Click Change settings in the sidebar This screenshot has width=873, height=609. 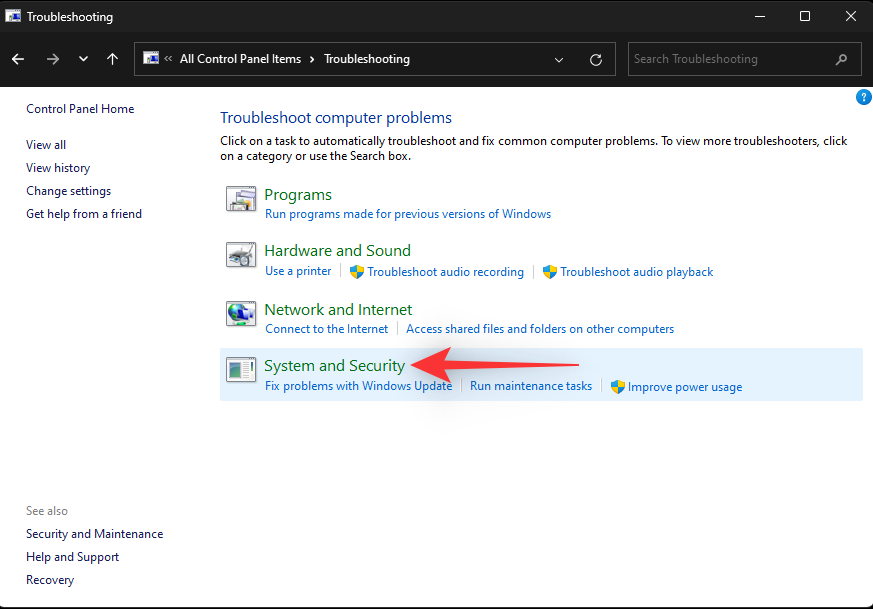[68, 191]
